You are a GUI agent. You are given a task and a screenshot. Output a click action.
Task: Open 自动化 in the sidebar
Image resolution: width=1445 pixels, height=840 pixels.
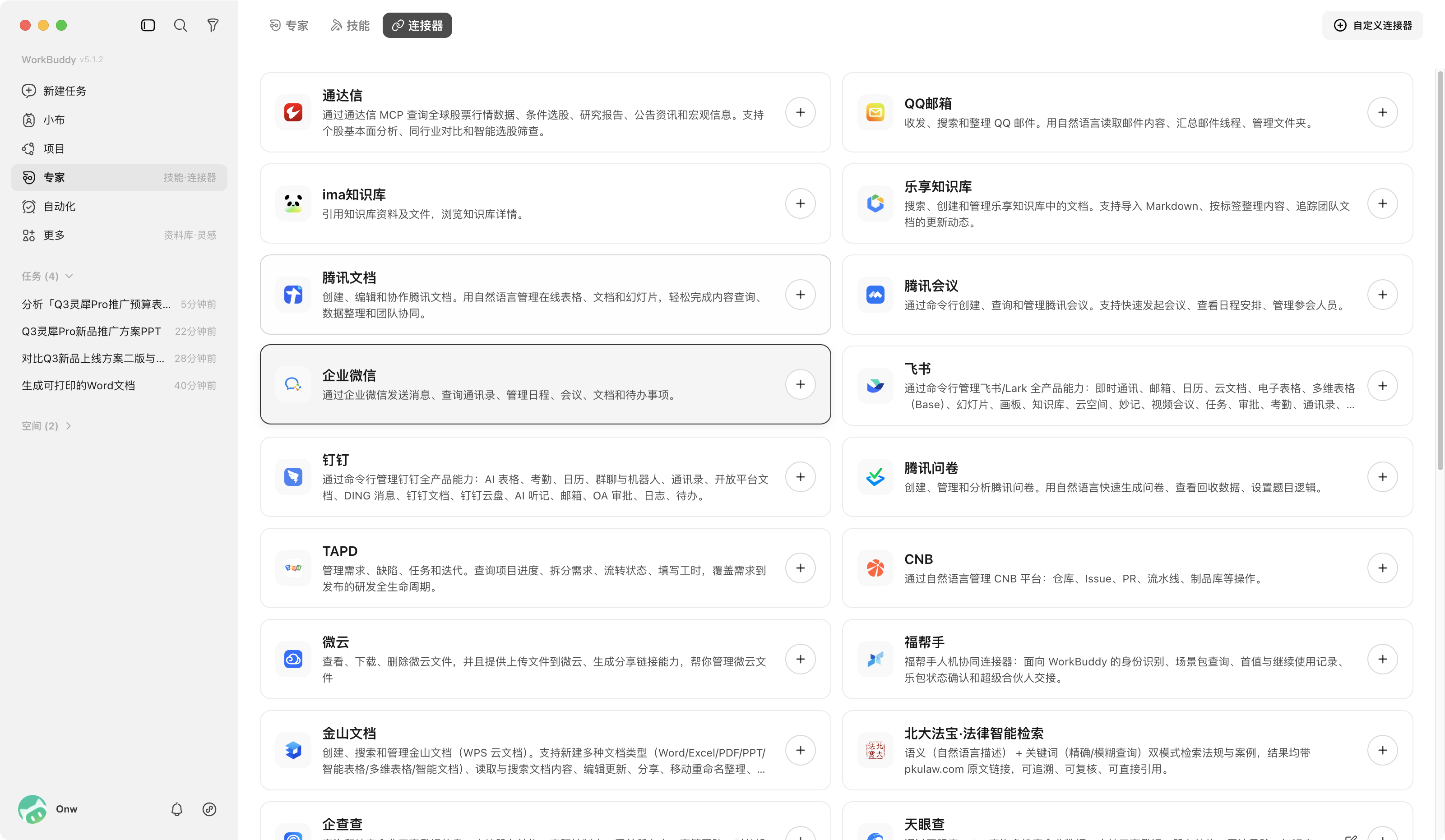click(119, 207)
